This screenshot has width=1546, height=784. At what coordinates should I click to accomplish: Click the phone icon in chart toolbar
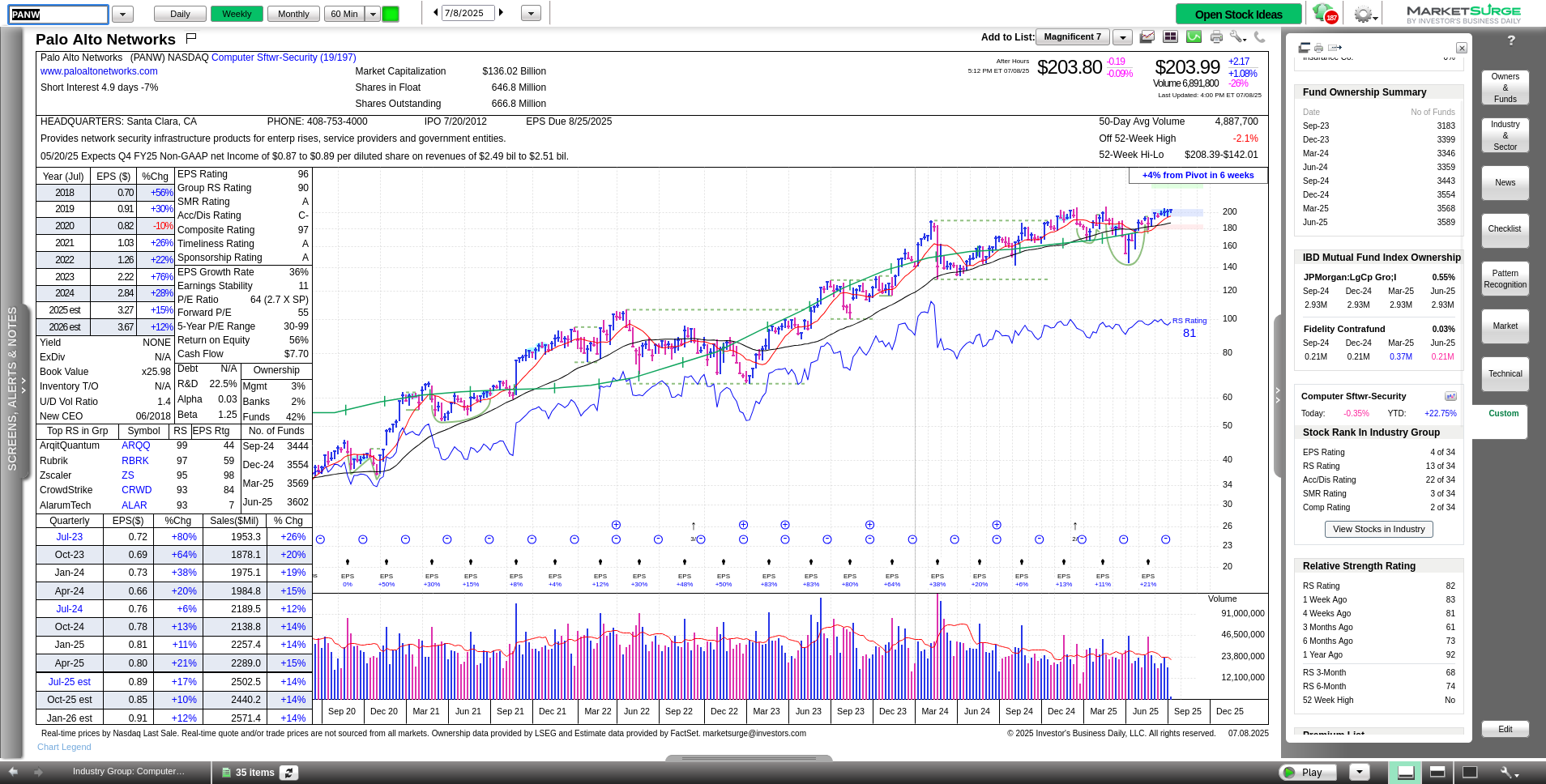click(1259, 36)
